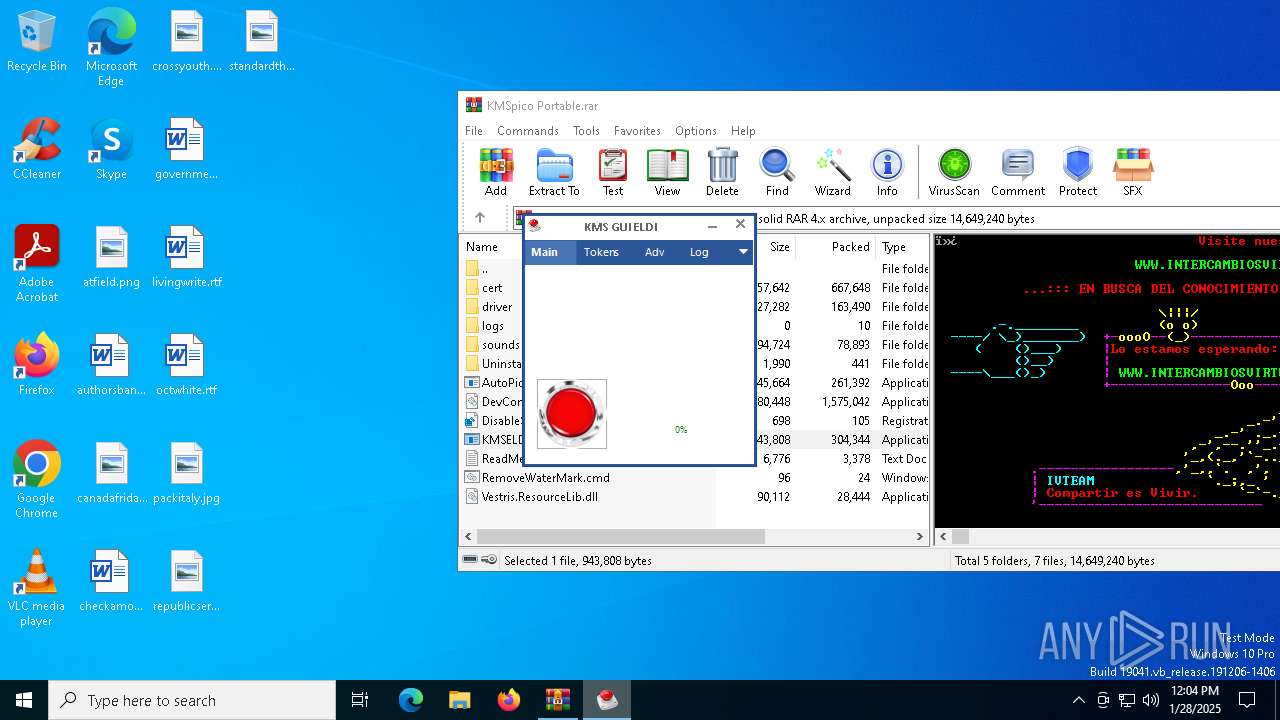Image resolution: width=1280 pixels, height=720 pixels.
Task: Select the Skype desktop shortcut
Action: pyautogui.click(x=111, y=150)
